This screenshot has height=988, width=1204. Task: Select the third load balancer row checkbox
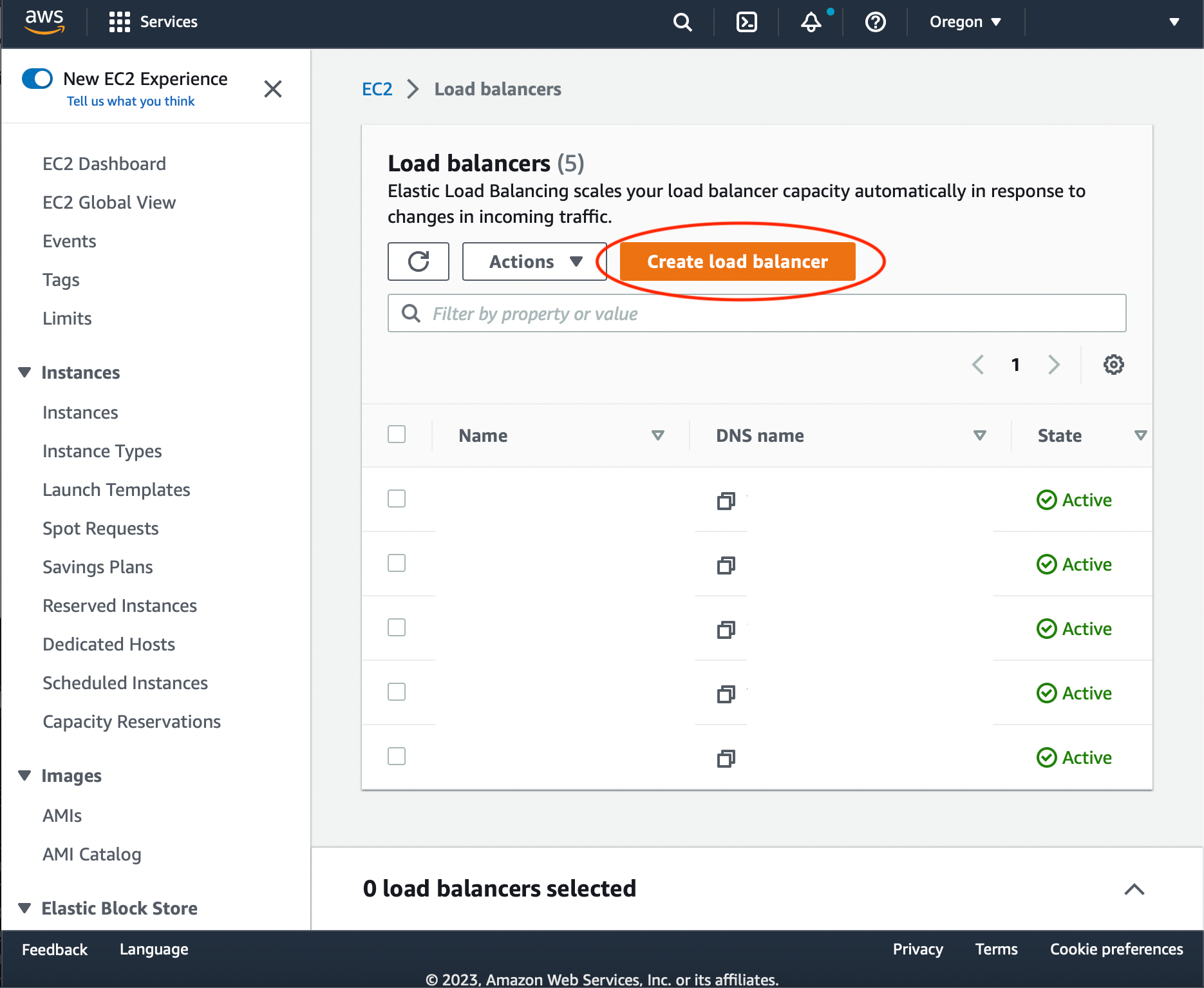pos(397,627)
